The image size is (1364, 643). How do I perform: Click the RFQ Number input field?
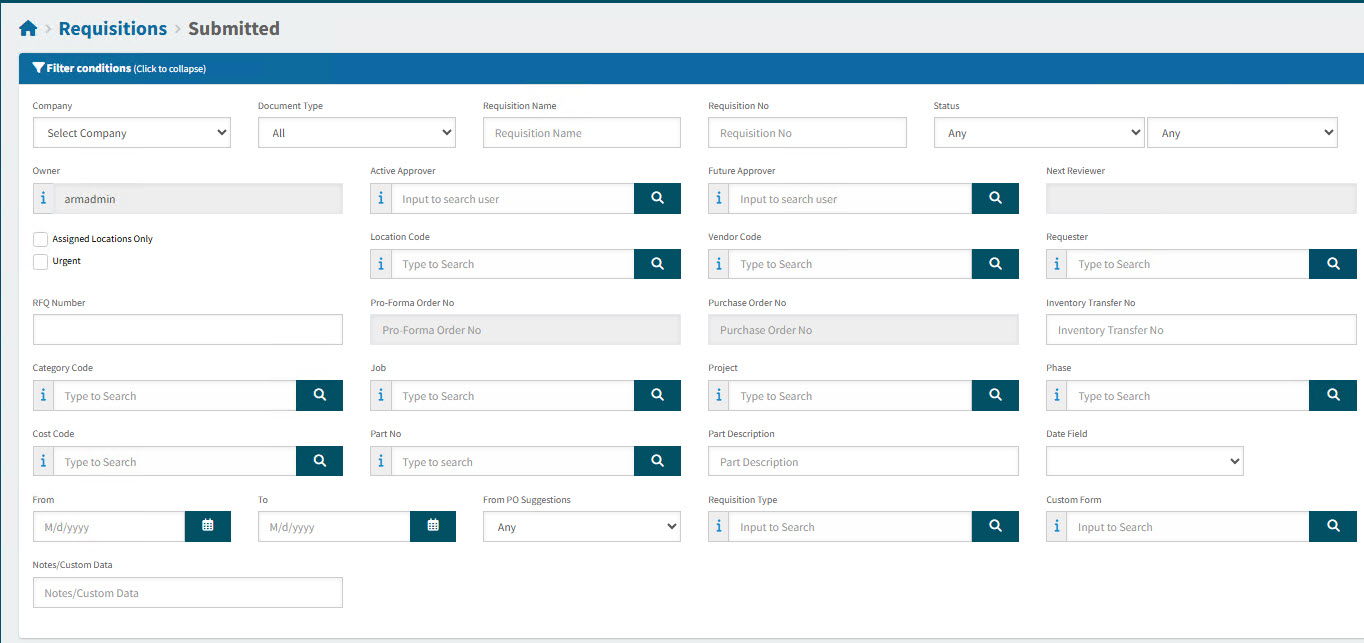click(x=187, y=330)
